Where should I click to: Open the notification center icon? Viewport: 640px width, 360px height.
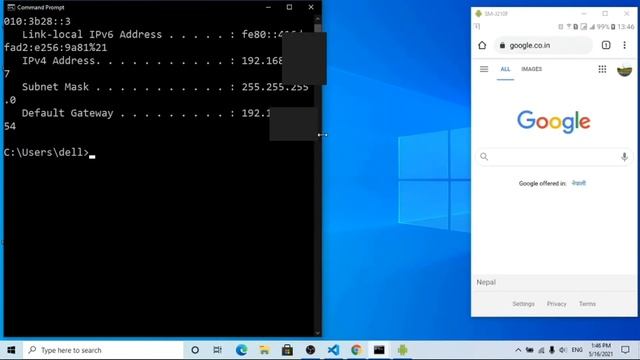click(x=625, y=350)
